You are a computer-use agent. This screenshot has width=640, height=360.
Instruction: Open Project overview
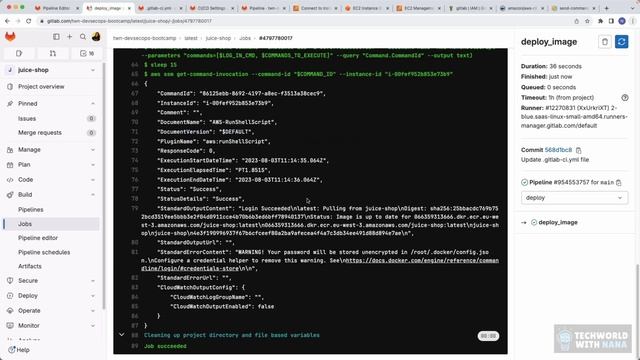[x=52, y=87]
